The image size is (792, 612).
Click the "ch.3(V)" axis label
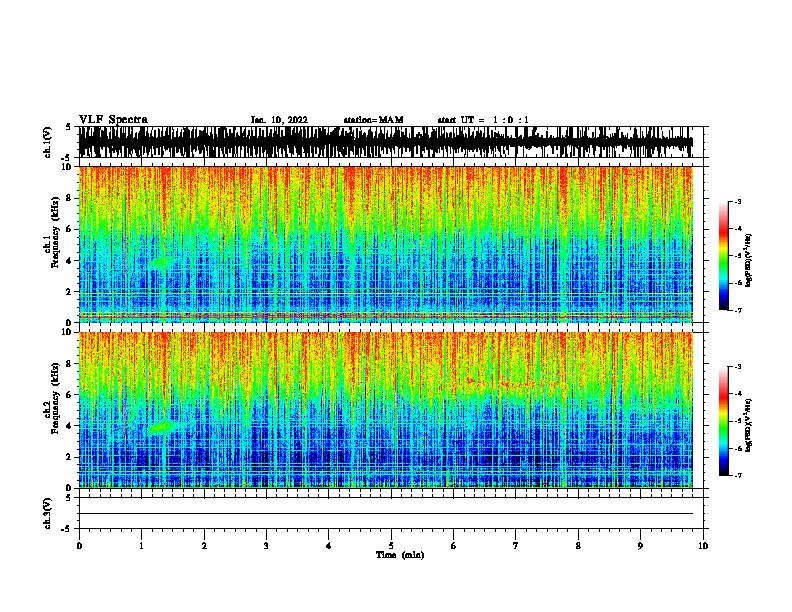[x=47, y=513]
